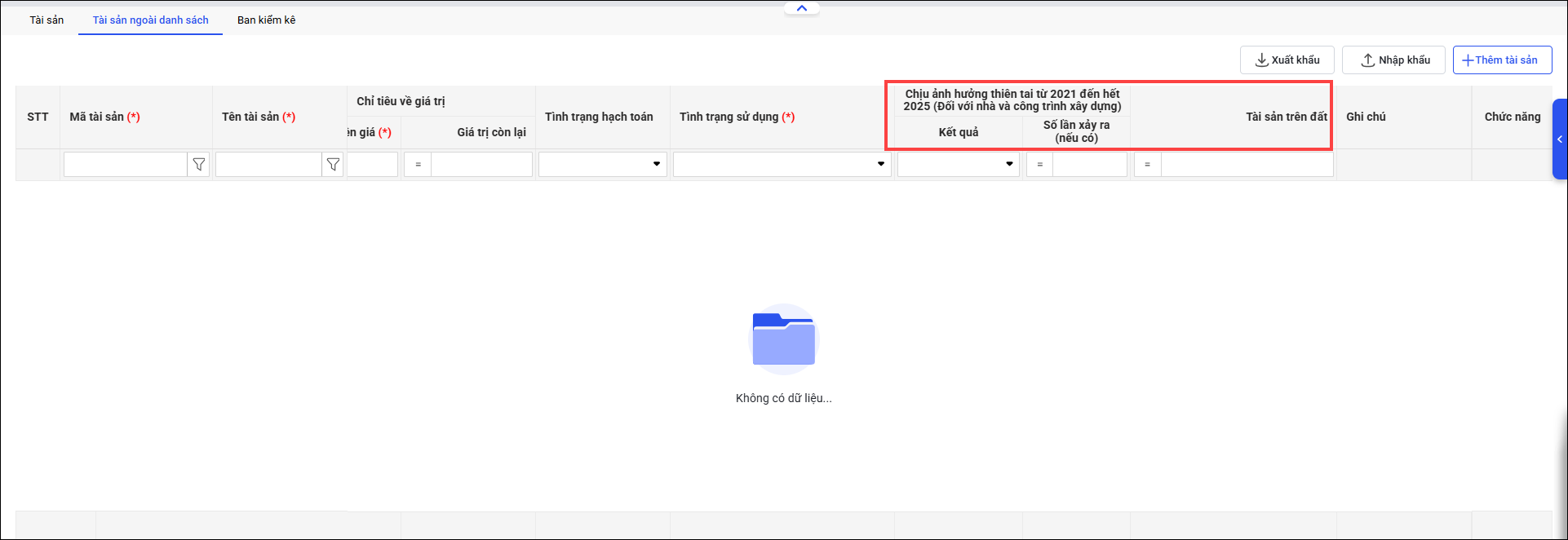Focus the Mã tài sản filter input
The image size is (1568, 540).
point(126,165)
